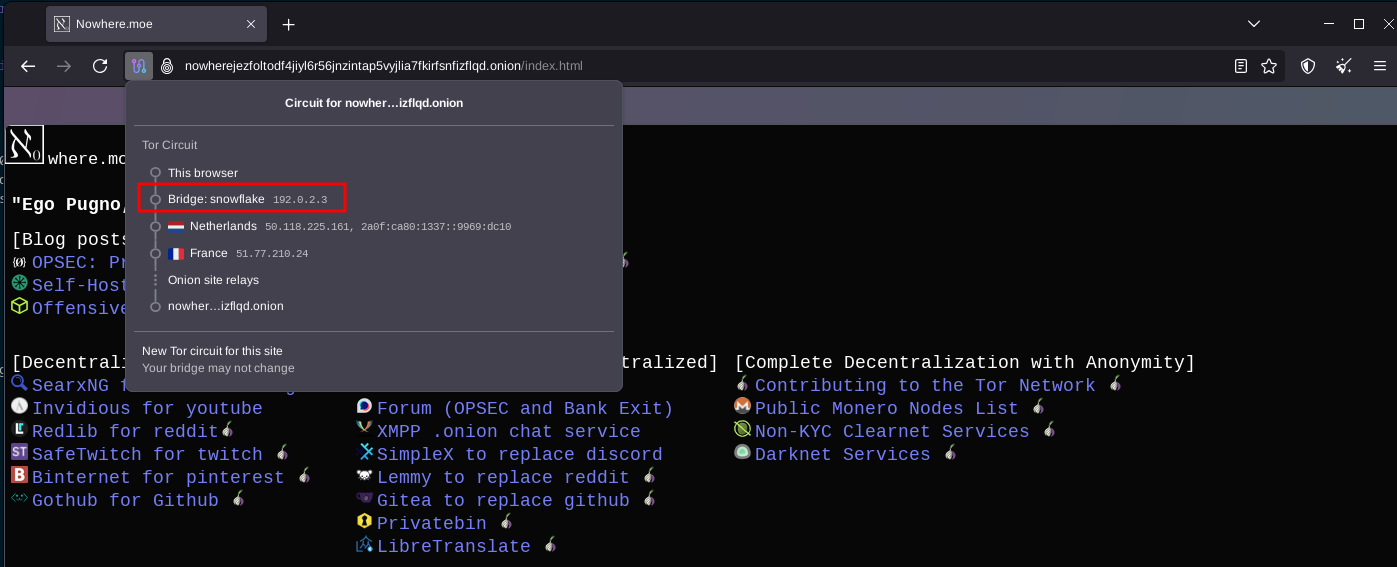
Task: Select the Nowhere.moe tab
Action: [156, 23]
